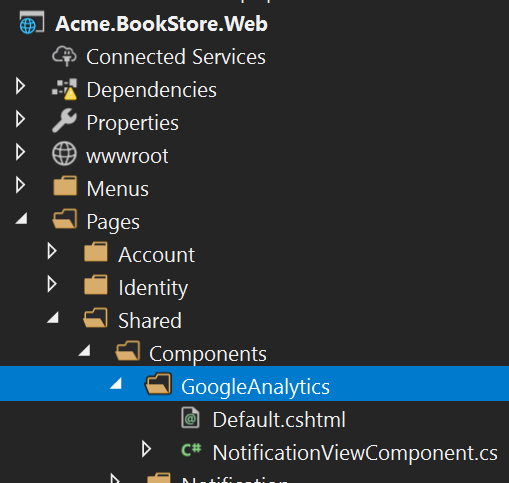This screenshot has width=509, height=483.
Task: Click the Pages open folder icon
Action: (65, 219)
